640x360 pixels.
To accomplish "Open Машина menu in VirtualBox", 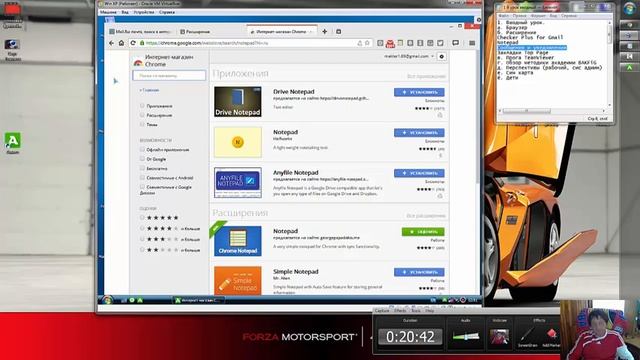I will pos(108,12).
